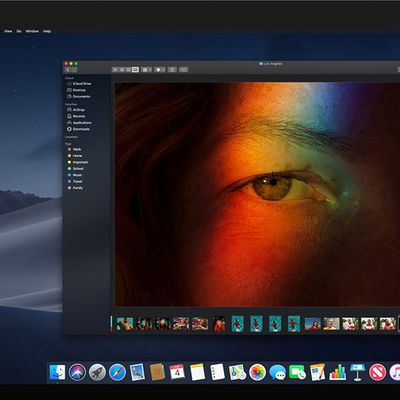
Task: Open Safari compass icon in Dock
Action: [x=117, y=372]
